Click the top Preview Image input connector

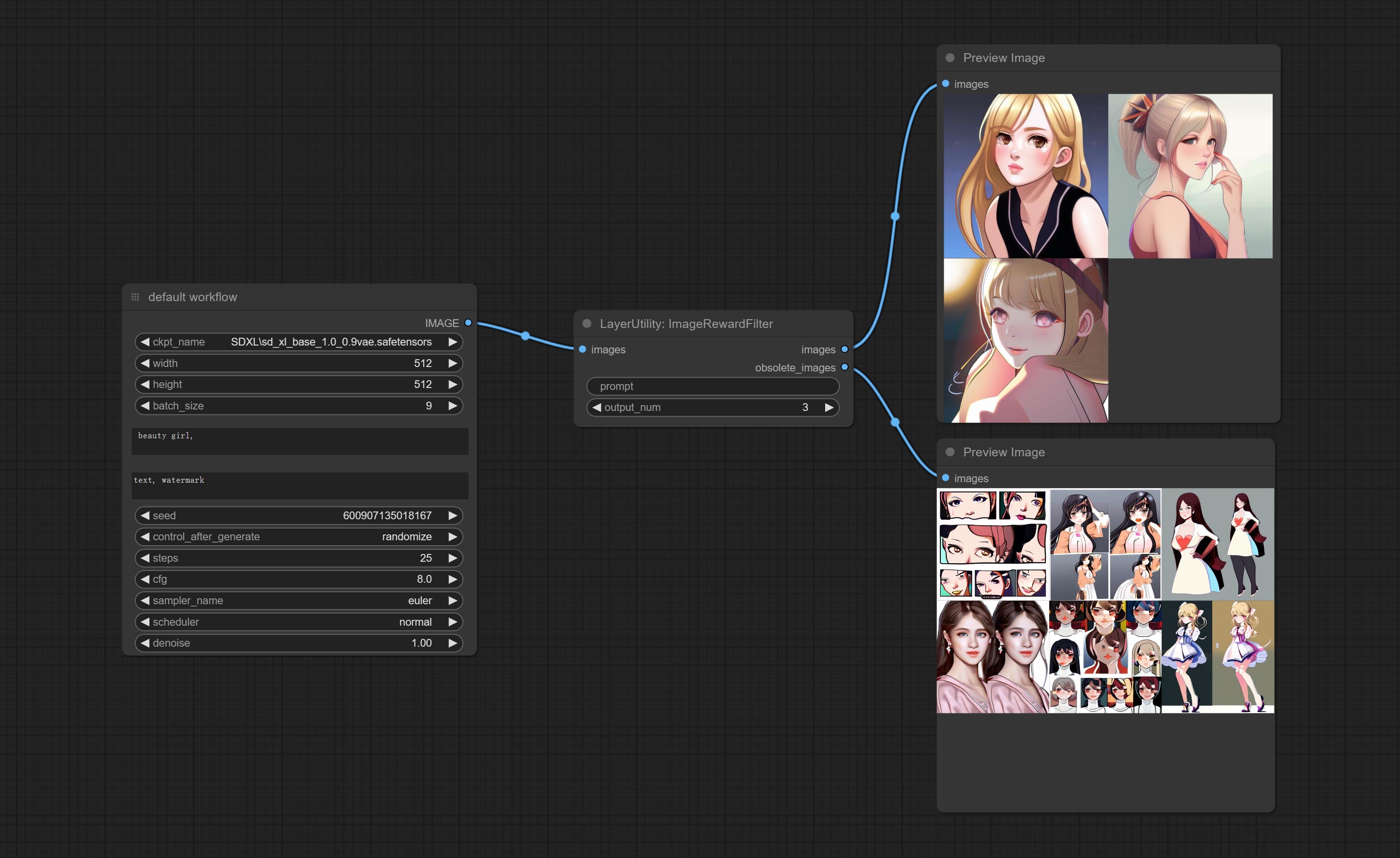point(946,83)
